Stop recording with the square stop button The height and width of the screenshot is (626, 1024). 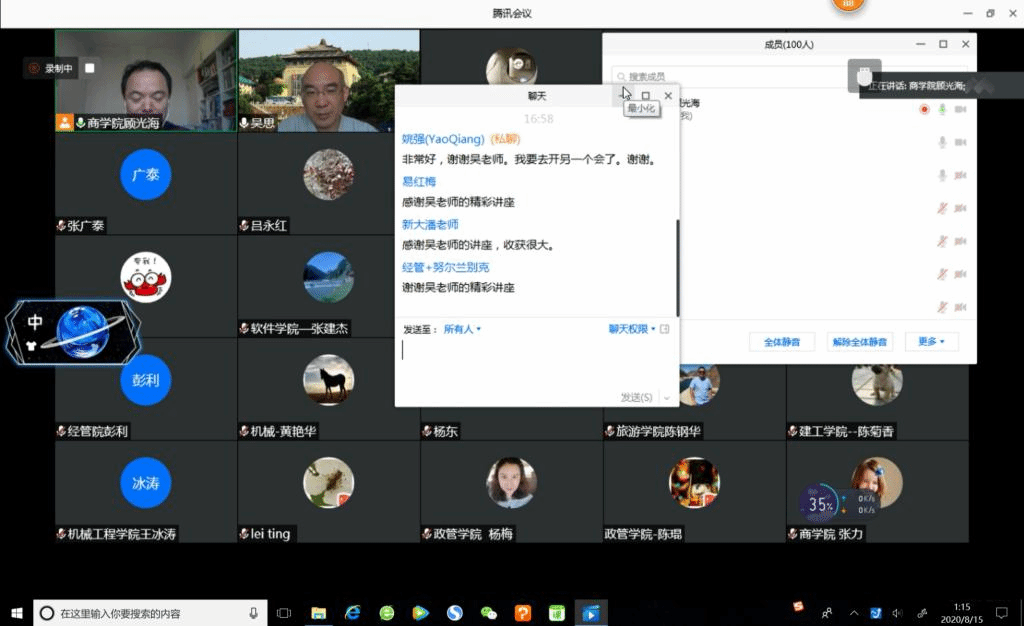pos(89,68)
